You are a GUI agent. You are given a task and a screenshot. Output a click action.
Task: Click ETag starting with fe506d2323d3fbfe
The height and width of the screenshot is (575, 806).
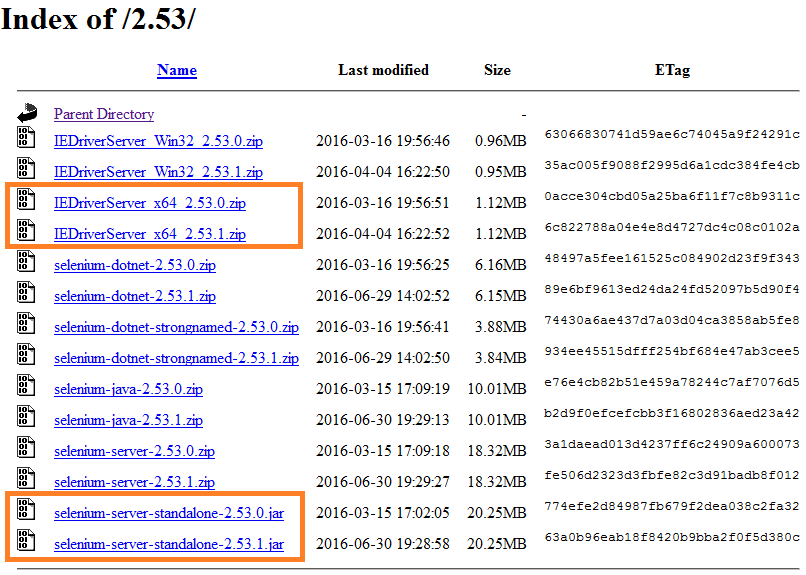pos(672,475)
